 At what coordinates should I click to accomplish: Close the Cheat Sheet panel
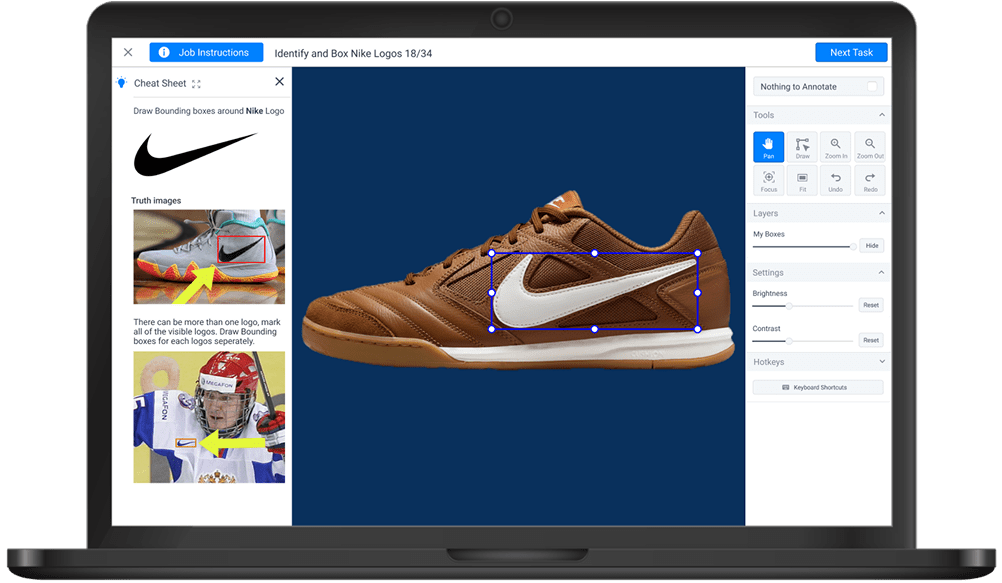pyautogui.click(x=279, y=82)
